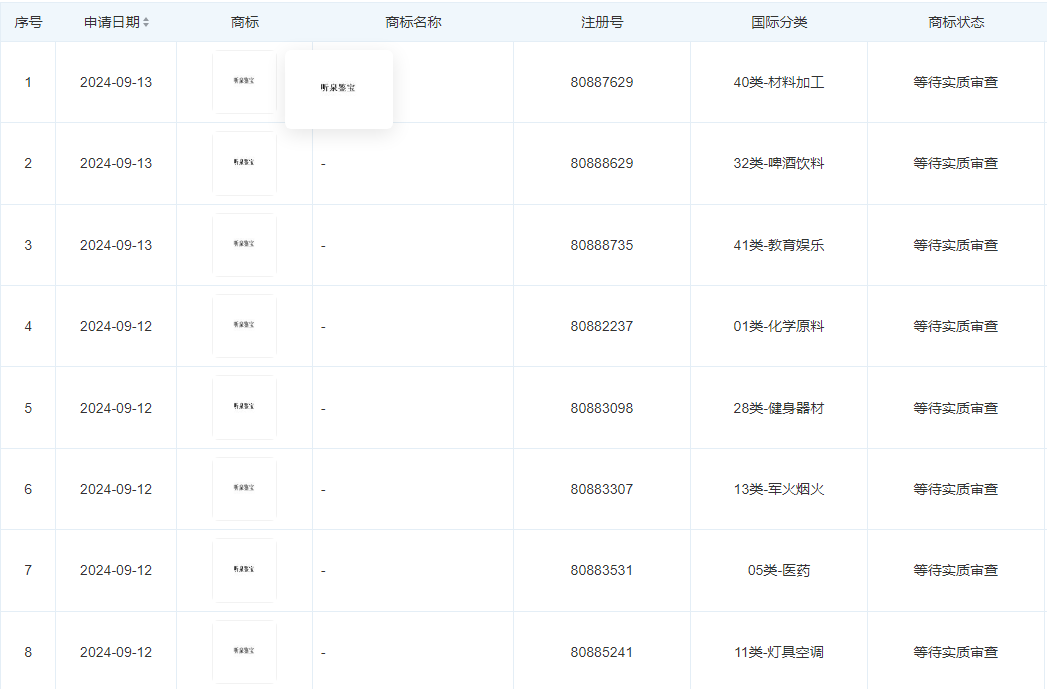Click class 01类-化学原料 cell

click(779, 326)
